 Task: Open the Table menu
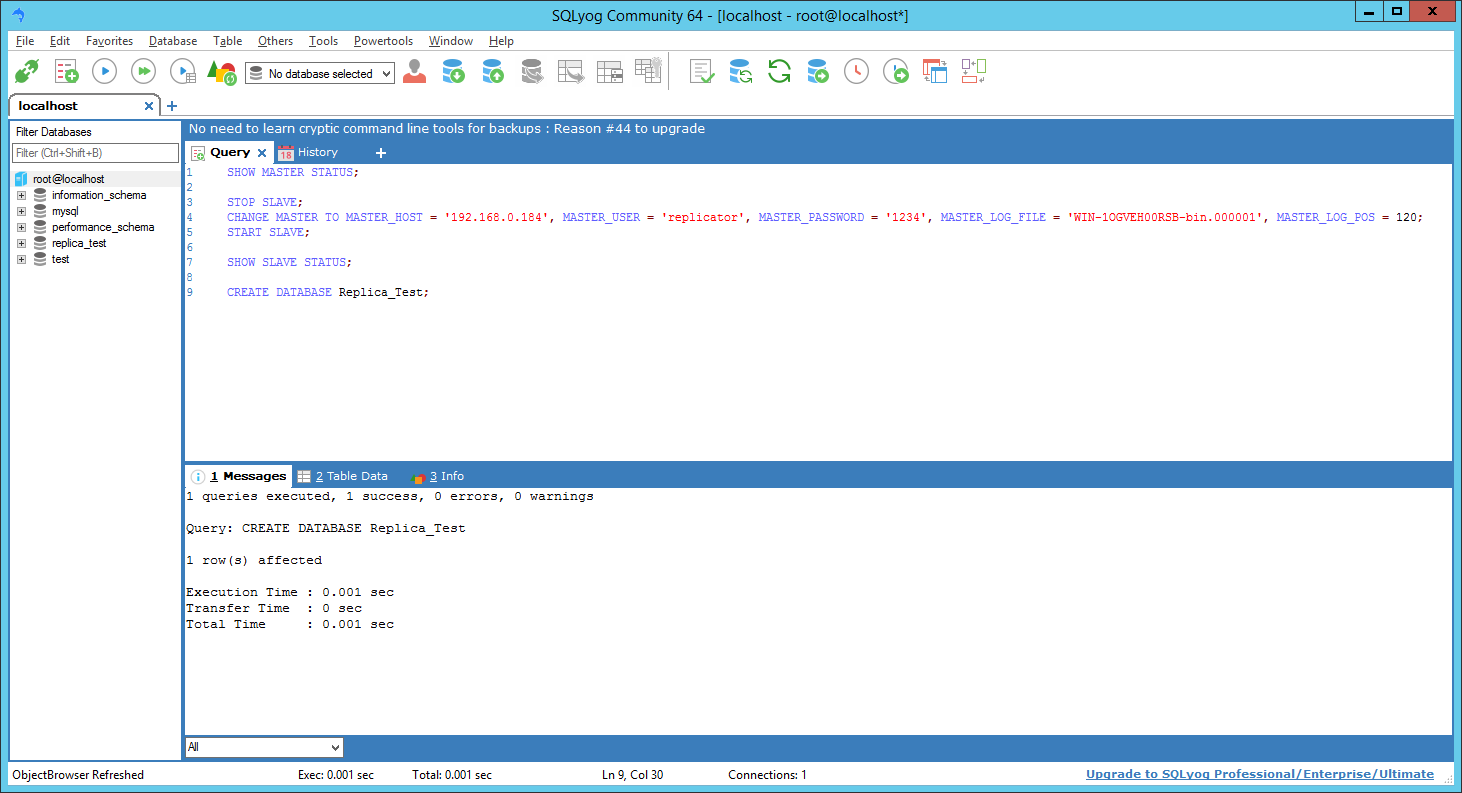tap(227, 41)
